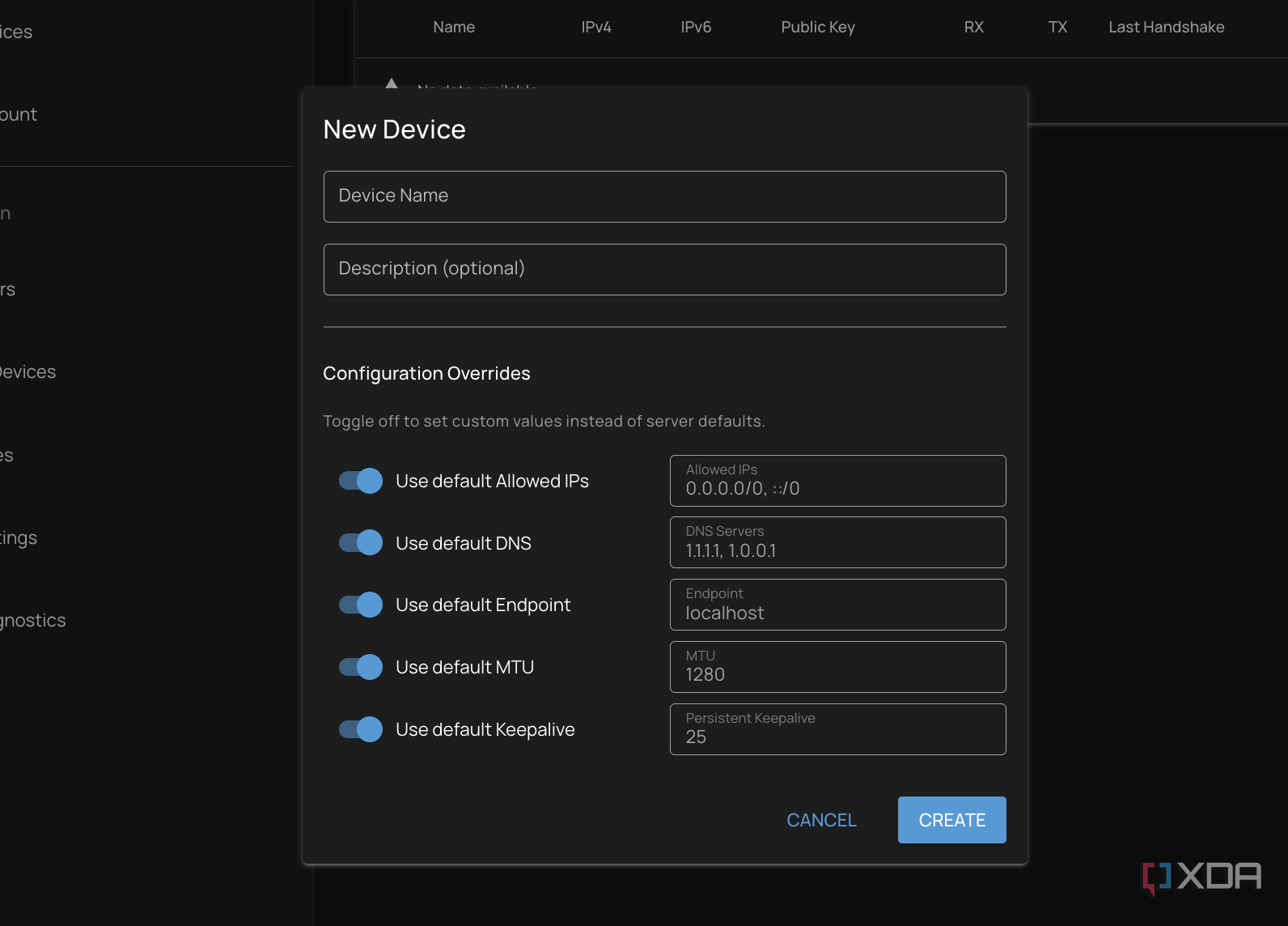Cancel the New Device dialog
This screenshot has height=926, width=1288.
point(821,820)
